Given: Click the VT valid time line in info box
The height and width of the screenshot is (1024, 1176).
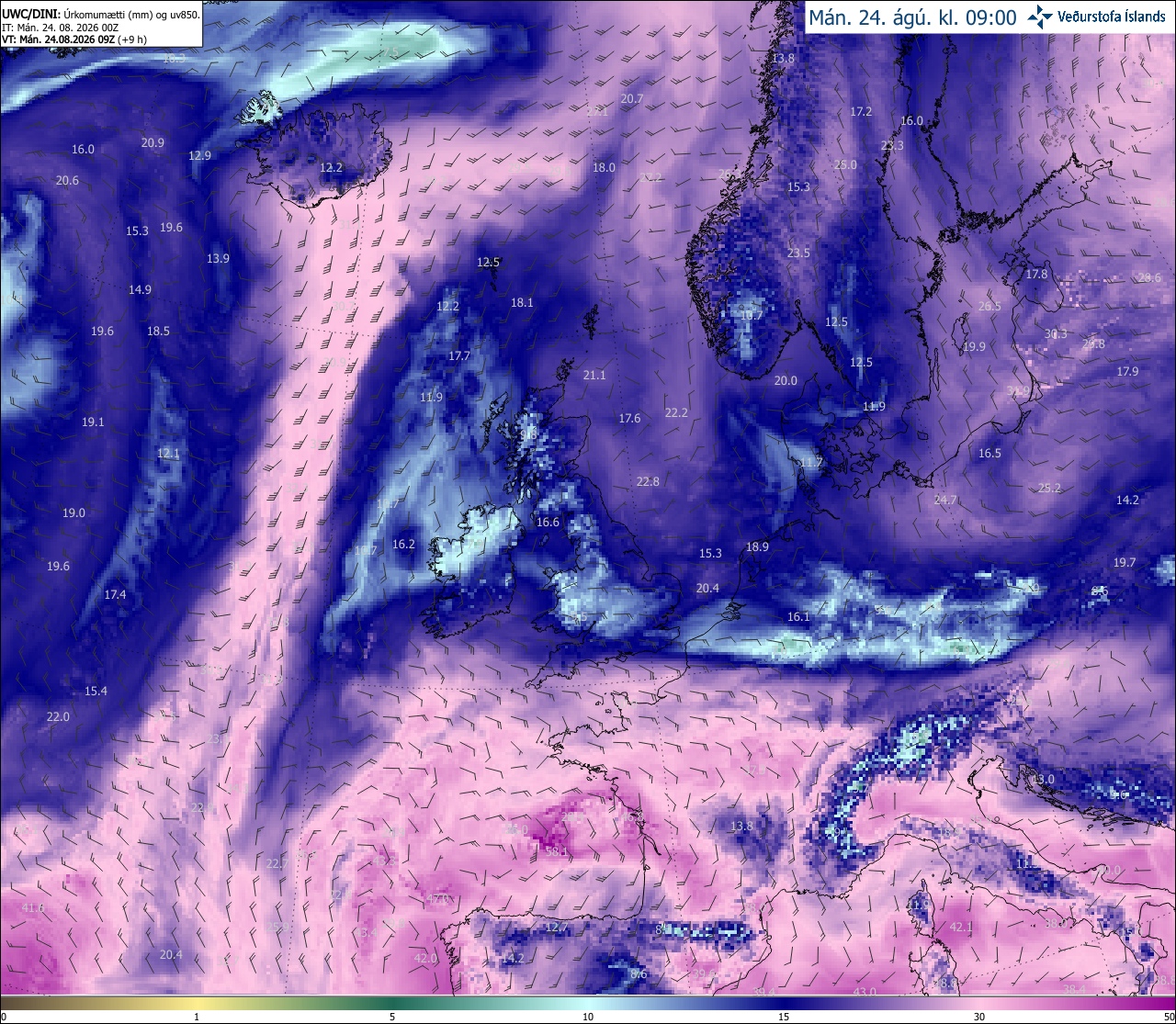Looking at the screenshot, I should pyautogui.click(x=73, y=39).
